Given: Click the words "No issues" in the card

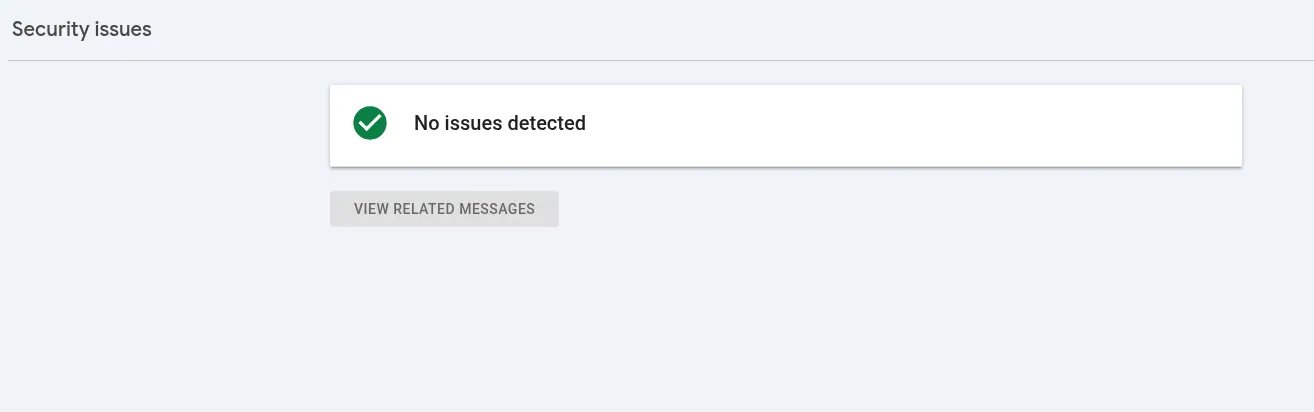Looking at the screenshot, I should pyautogui.click(x=457, y=123).
